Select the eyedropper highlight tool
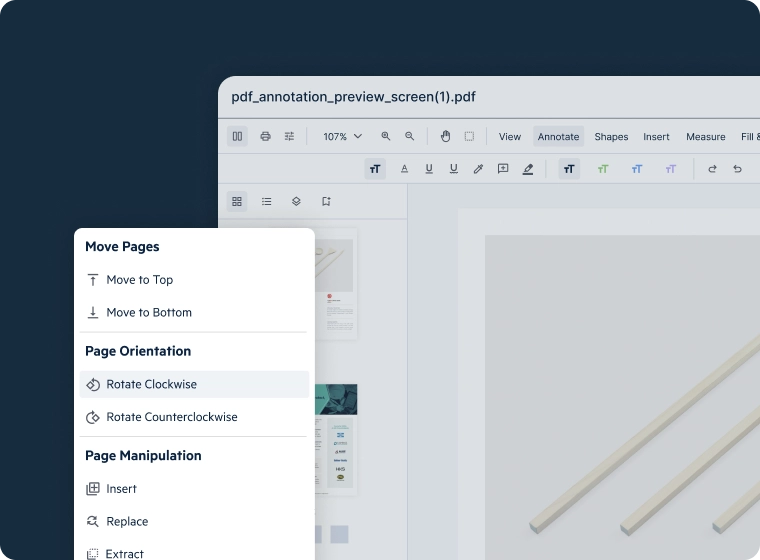This screenshot has width=760, height=560. coord(478,169)
